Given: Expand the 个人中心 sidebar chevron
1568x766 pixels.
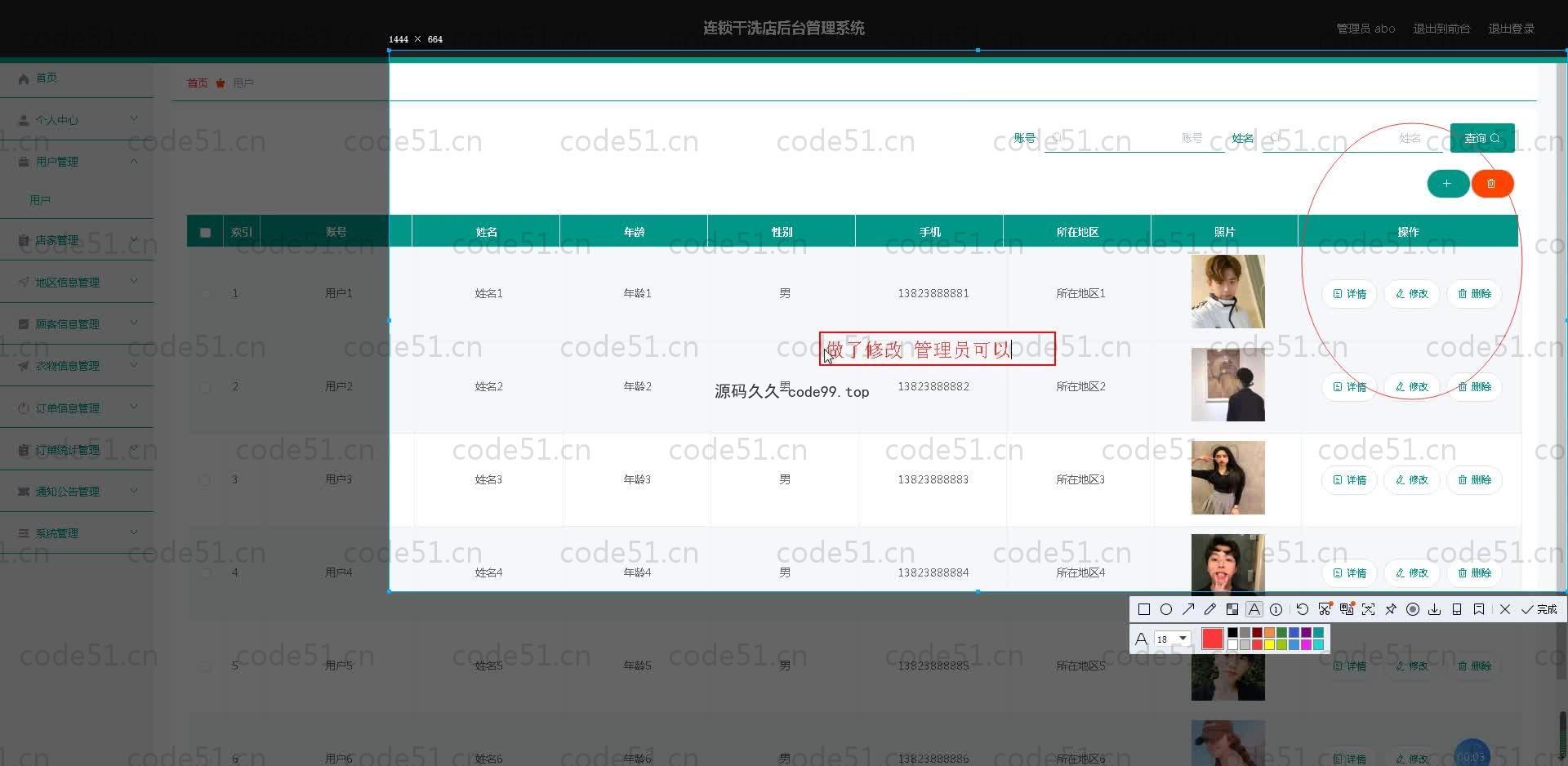Looking at the screenshot, I should coord(134,119).
